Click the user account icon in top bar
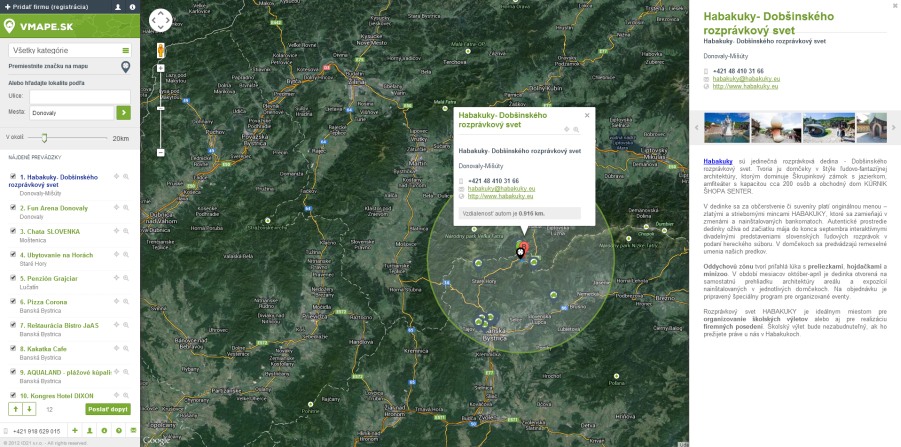The image size is (901, 447). 118,6
